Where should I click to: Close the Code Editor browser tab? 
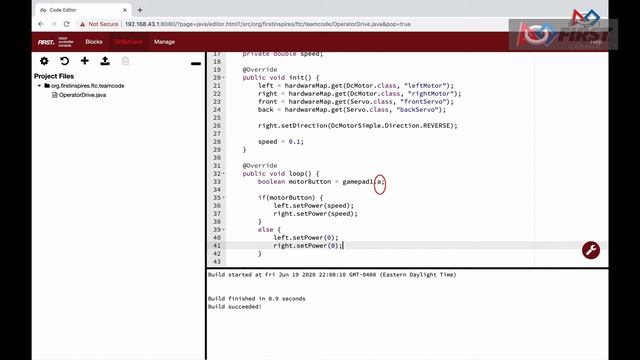coord(125,10)
